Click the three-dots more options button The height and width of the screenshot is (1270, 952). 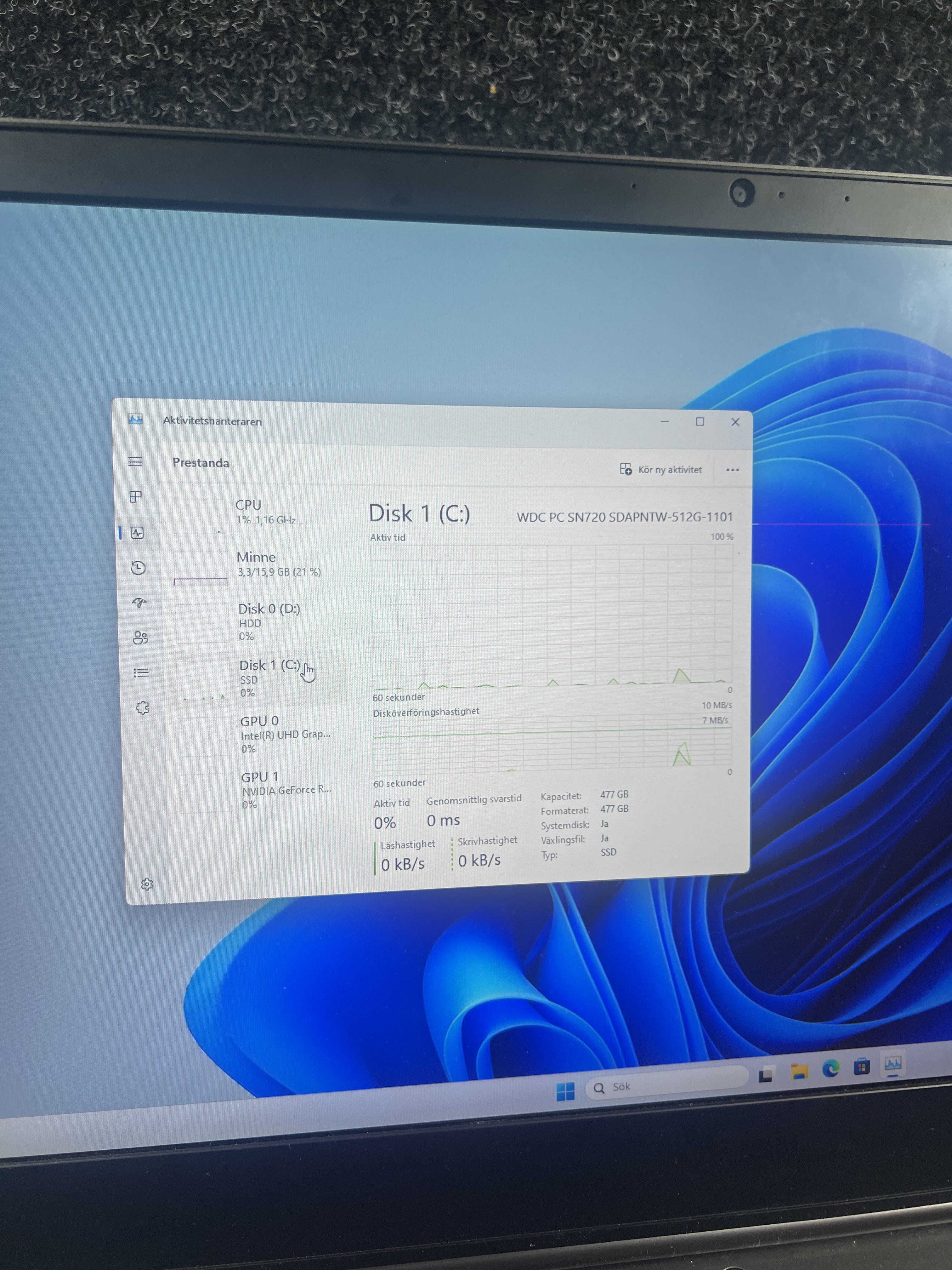732,470
